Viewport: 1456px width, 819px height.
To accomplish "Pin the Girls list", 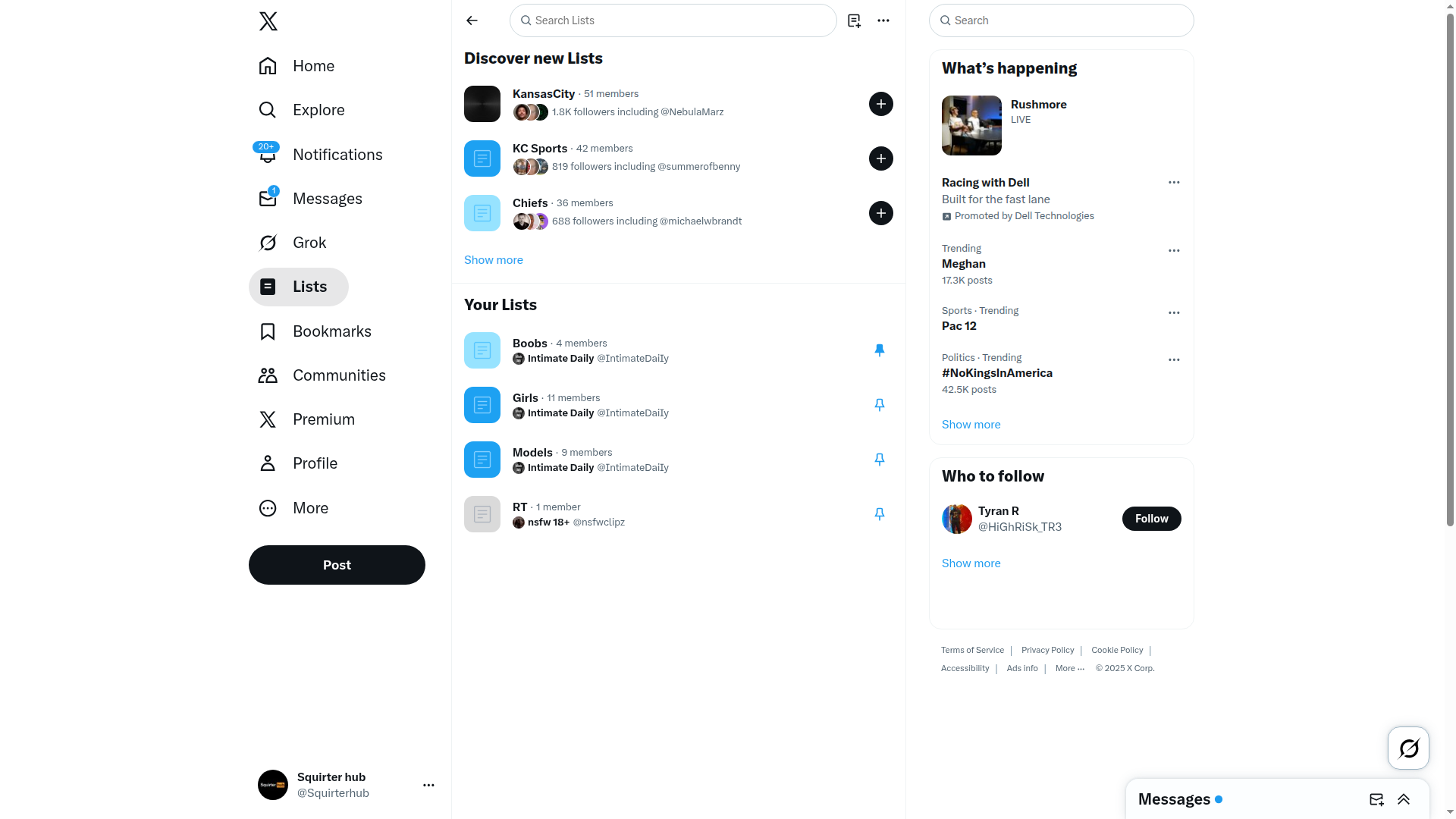I will [879, 405].
